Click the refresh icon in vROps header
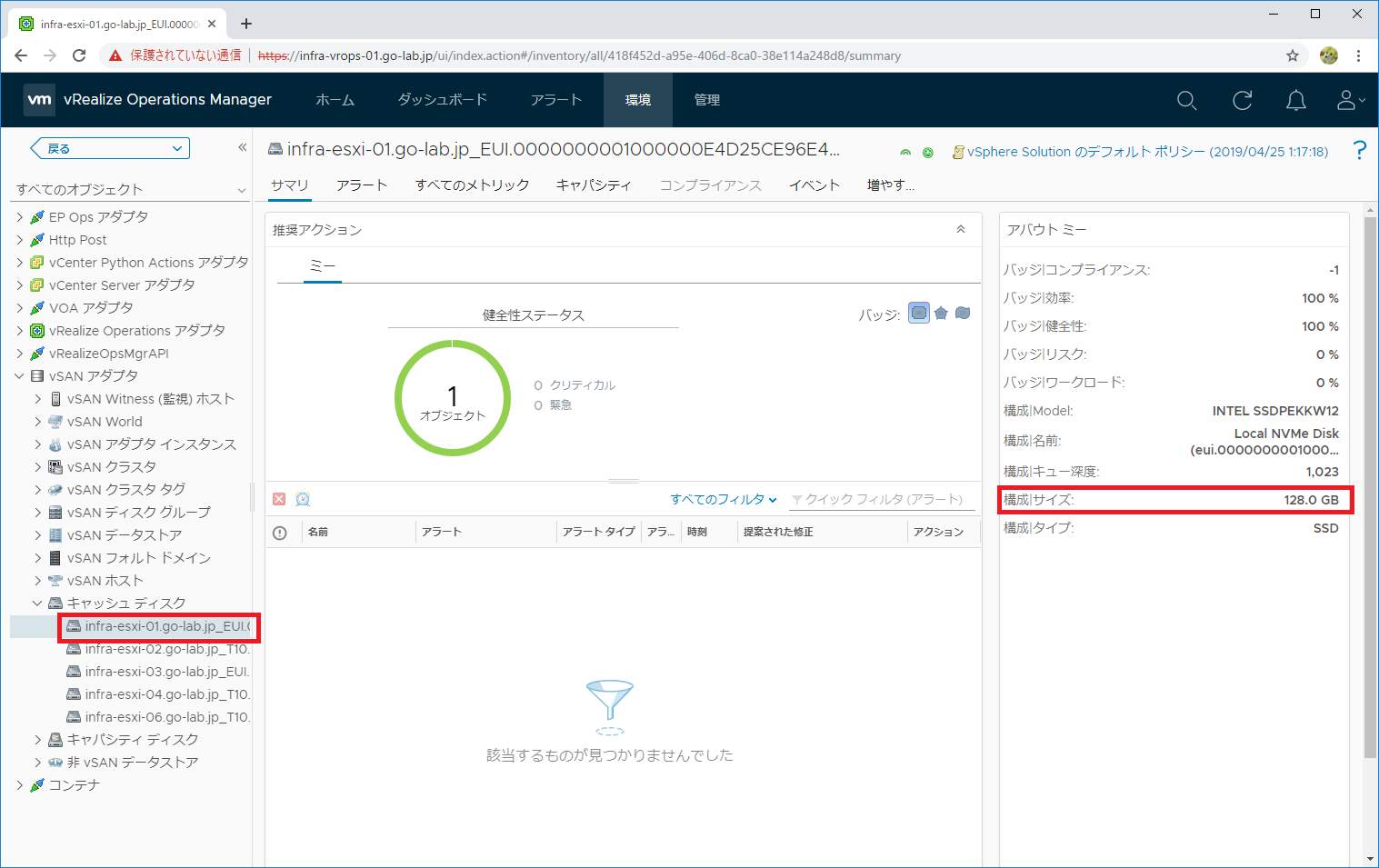This screenshot has height=868, width=1379. coord(1242,100)
